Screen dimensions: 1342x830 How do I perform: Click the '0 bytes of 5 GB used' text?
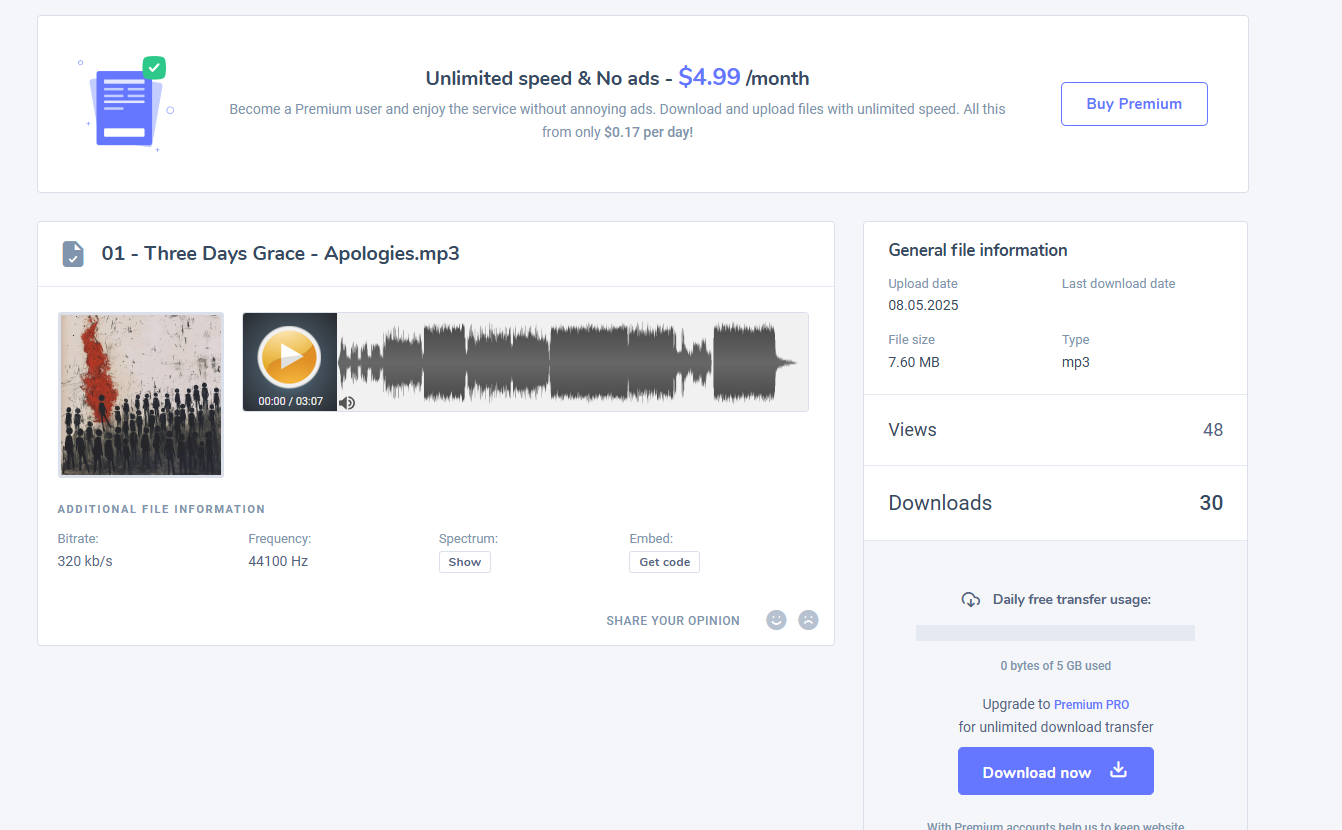point(1056,666)
